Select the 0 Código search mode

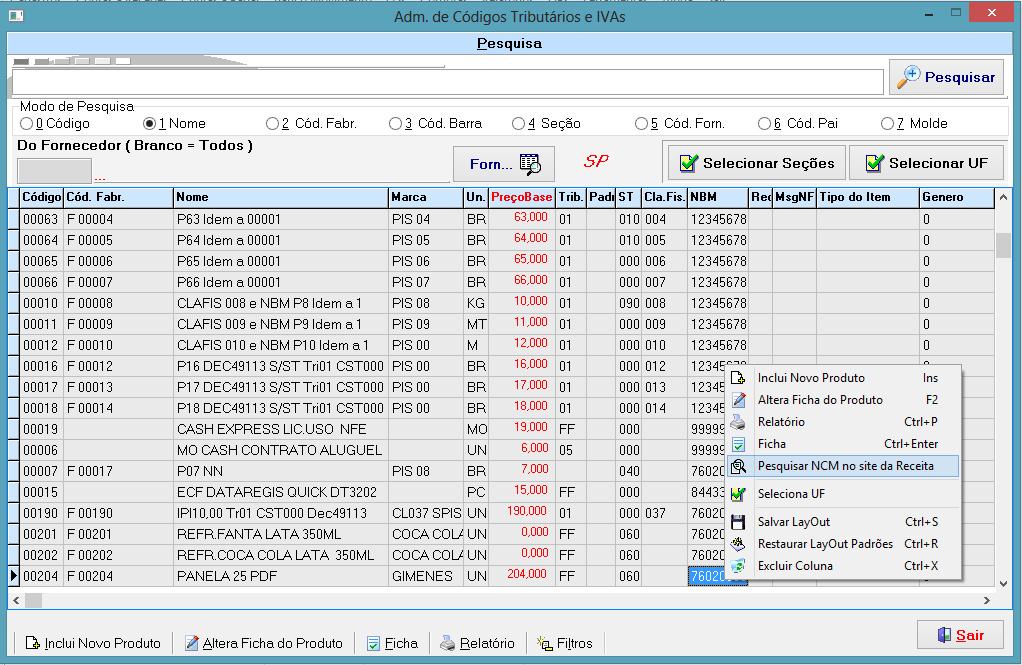(x=26, y=124)
